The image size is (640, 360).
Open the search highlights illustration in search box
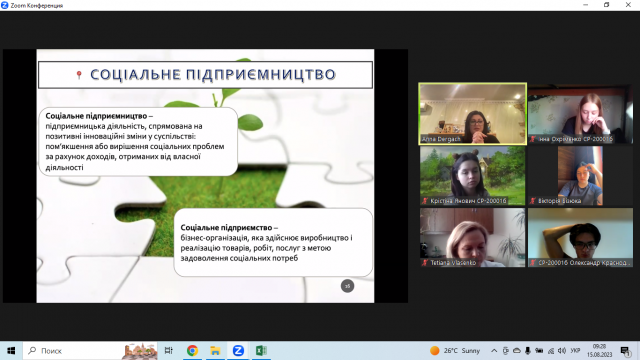tap(140, 351)
